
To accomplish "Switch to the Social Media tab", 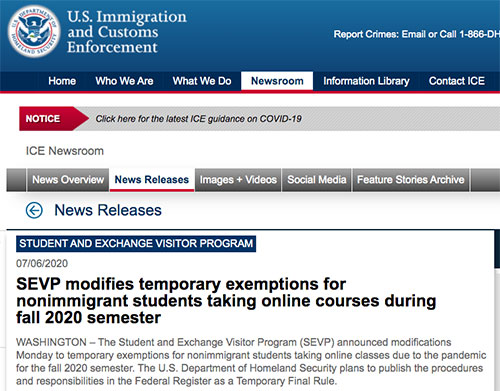I will pyautogui.click(x=317, y=180).
